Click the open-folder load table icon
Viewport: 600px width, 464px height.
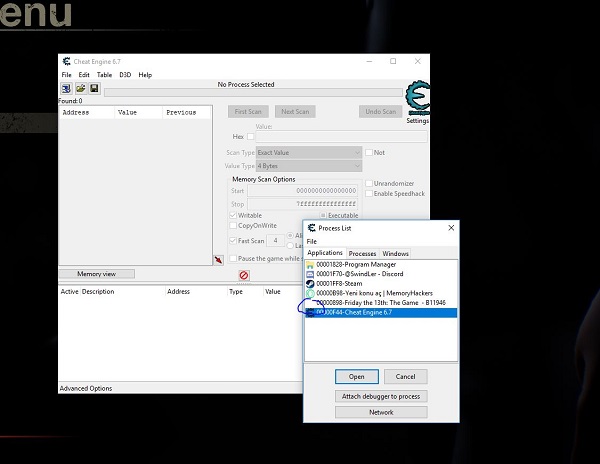click(x=80, y=89)
